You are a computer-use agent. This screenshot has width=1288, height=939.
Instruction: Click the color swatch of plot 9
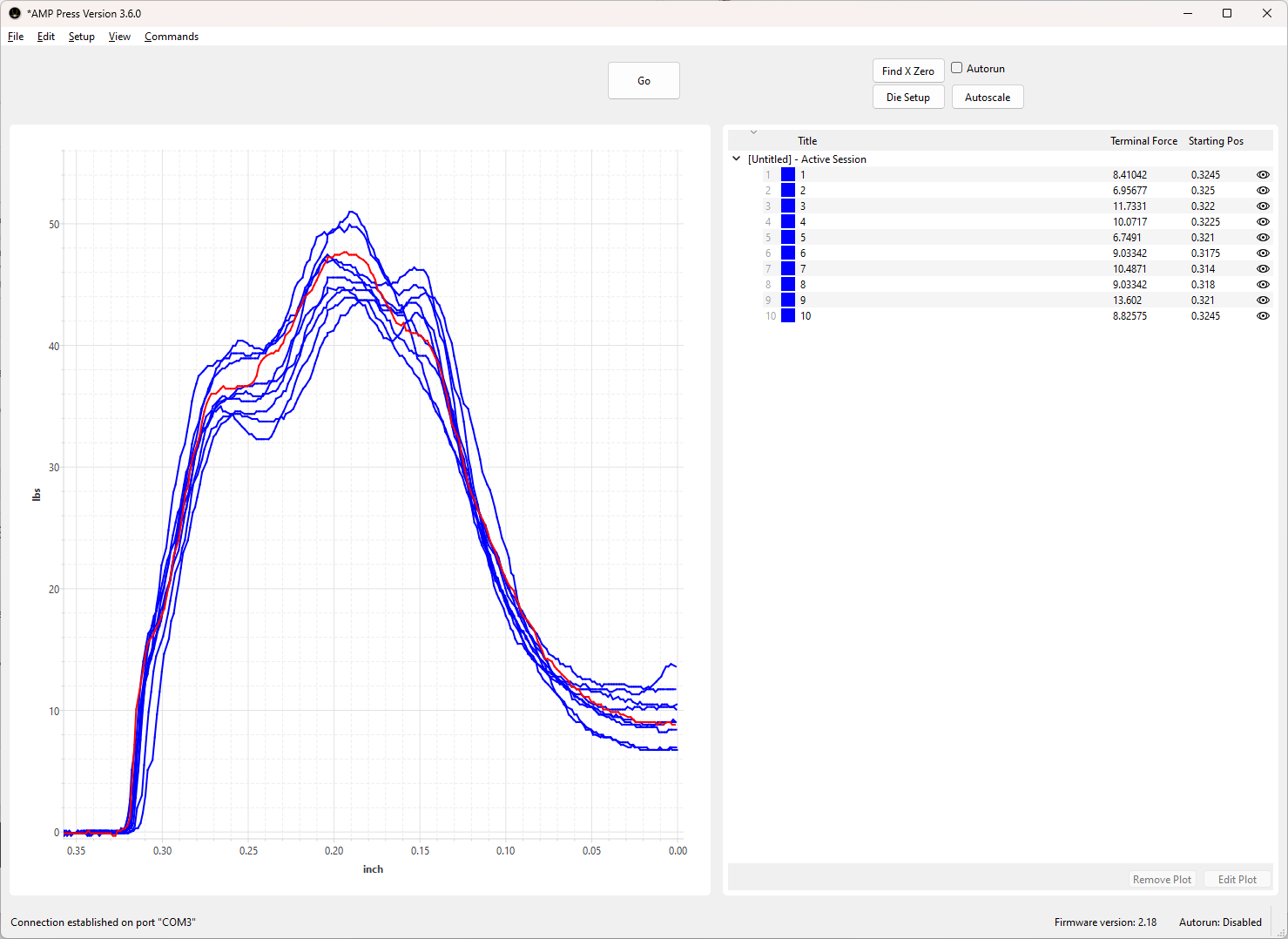(x=788, y=301)
